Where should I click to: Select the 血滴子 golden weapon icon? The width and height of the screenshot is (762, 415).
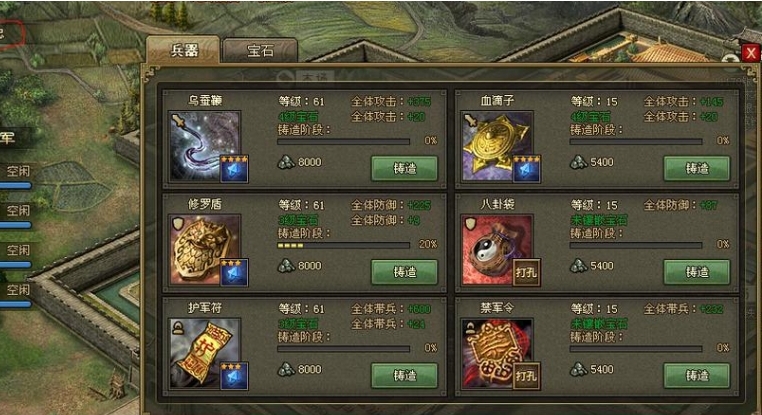pyautogui.click(x=497, y=146)
